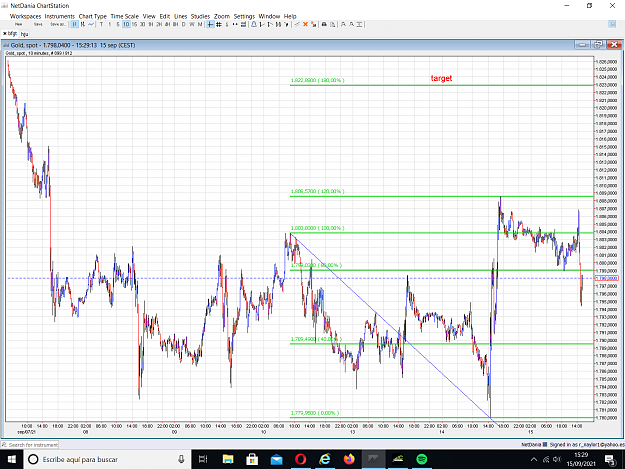Open the Chart Type menu
Image resolution: width=625 pixels, height=469 pixels.
pyautogui.click(x=92, y=16)
